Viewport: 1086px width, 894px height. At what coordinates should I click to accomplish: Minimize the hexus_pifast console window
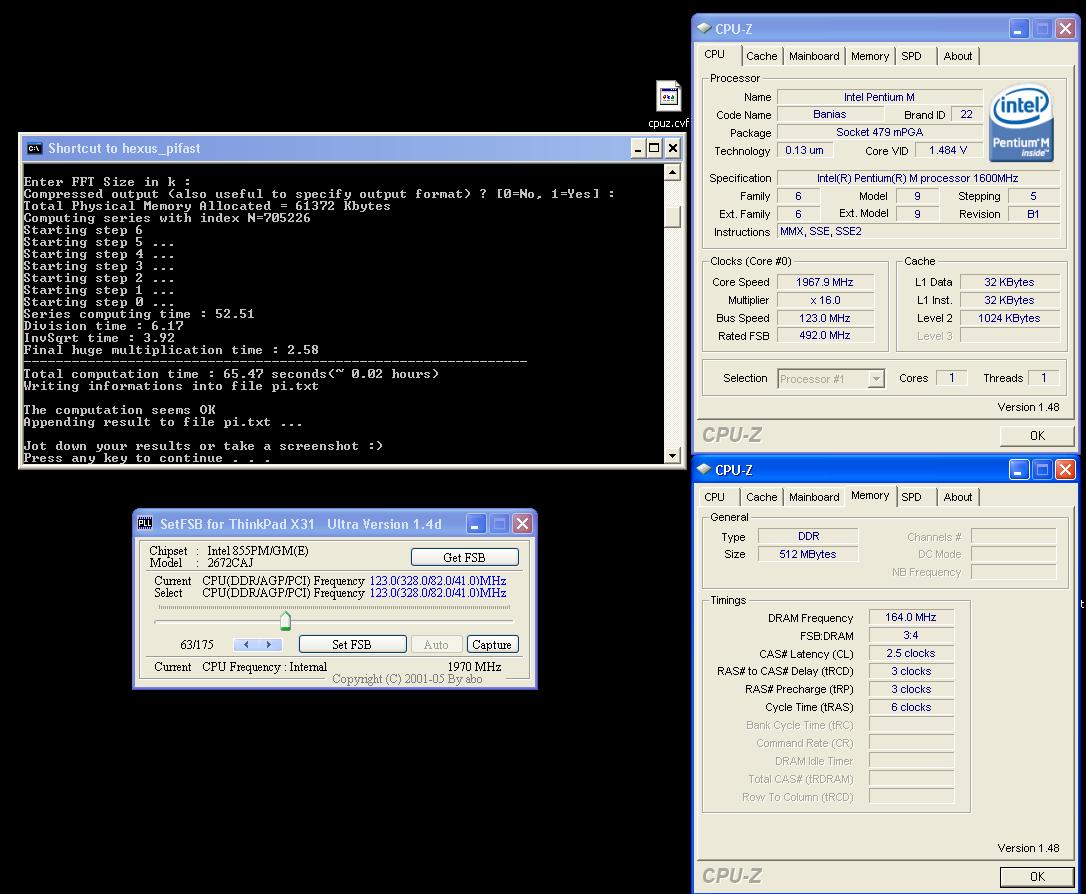pos(638,148)
